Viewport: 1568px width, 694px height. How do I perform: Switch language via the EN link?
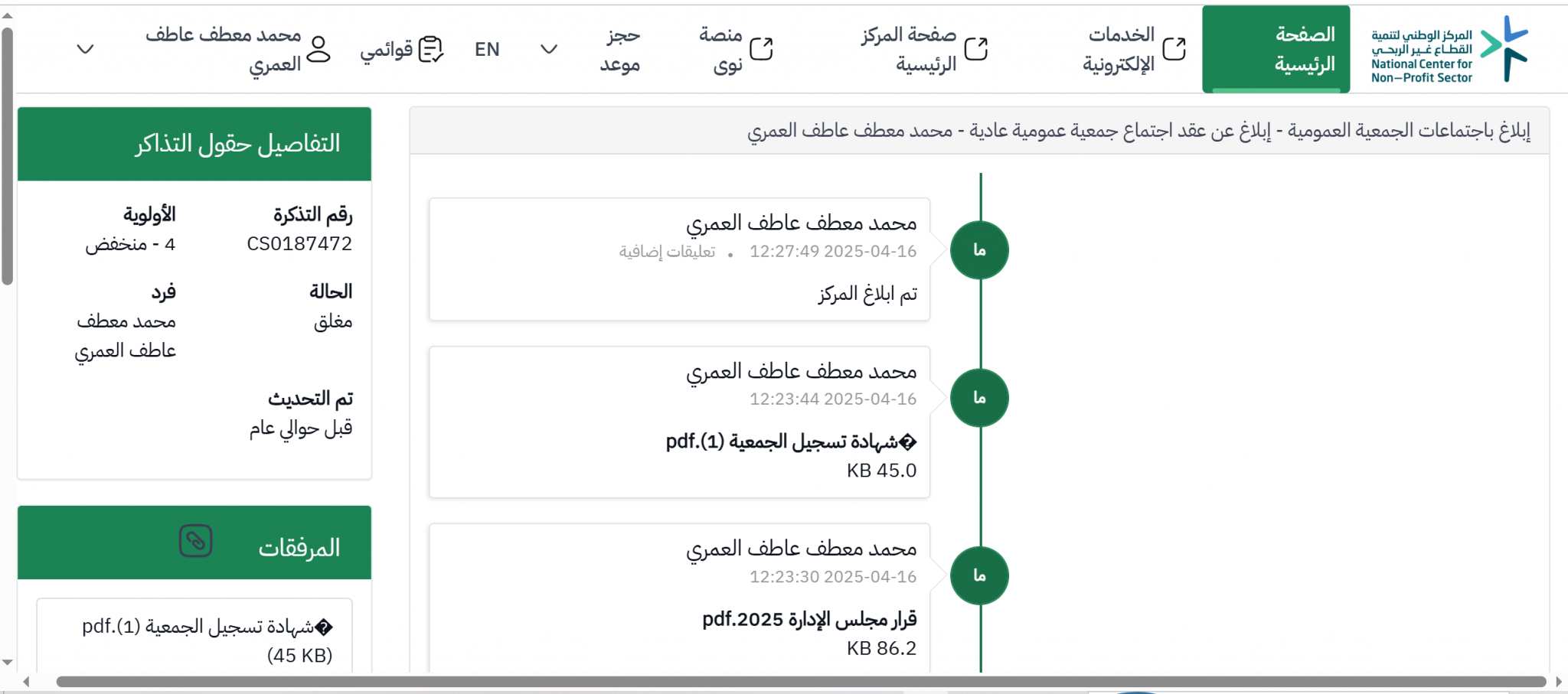(487, 49)
